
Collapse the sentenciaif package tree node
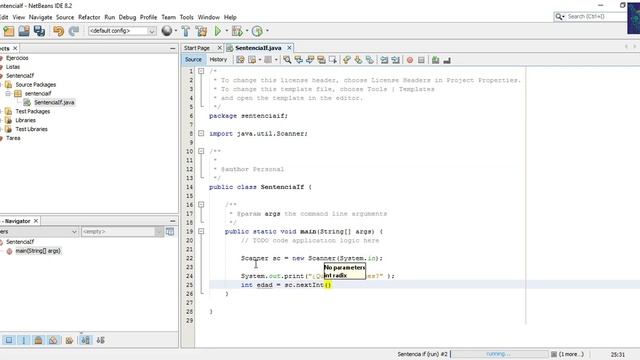[x=8, y=93]
